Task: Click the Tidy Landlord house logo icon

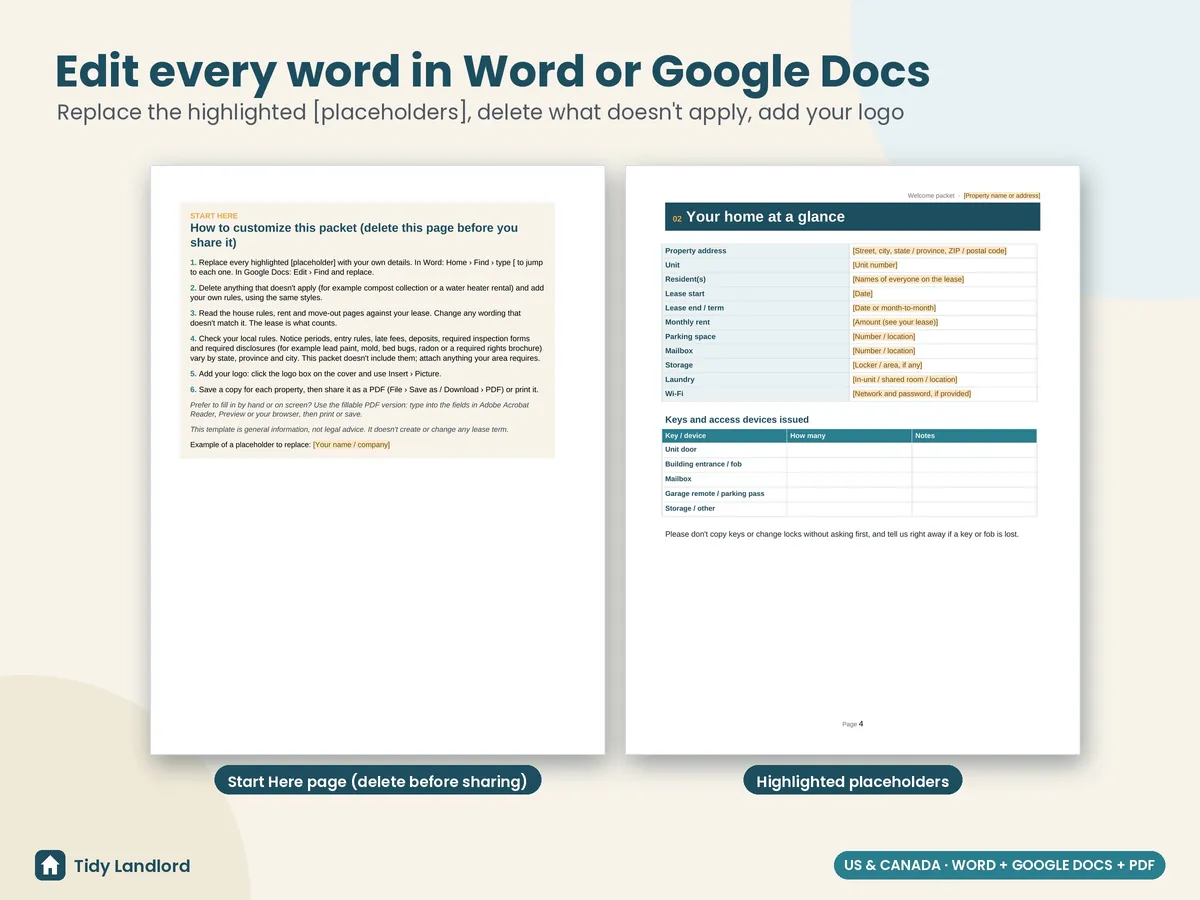Action: [x=50, y=865]
